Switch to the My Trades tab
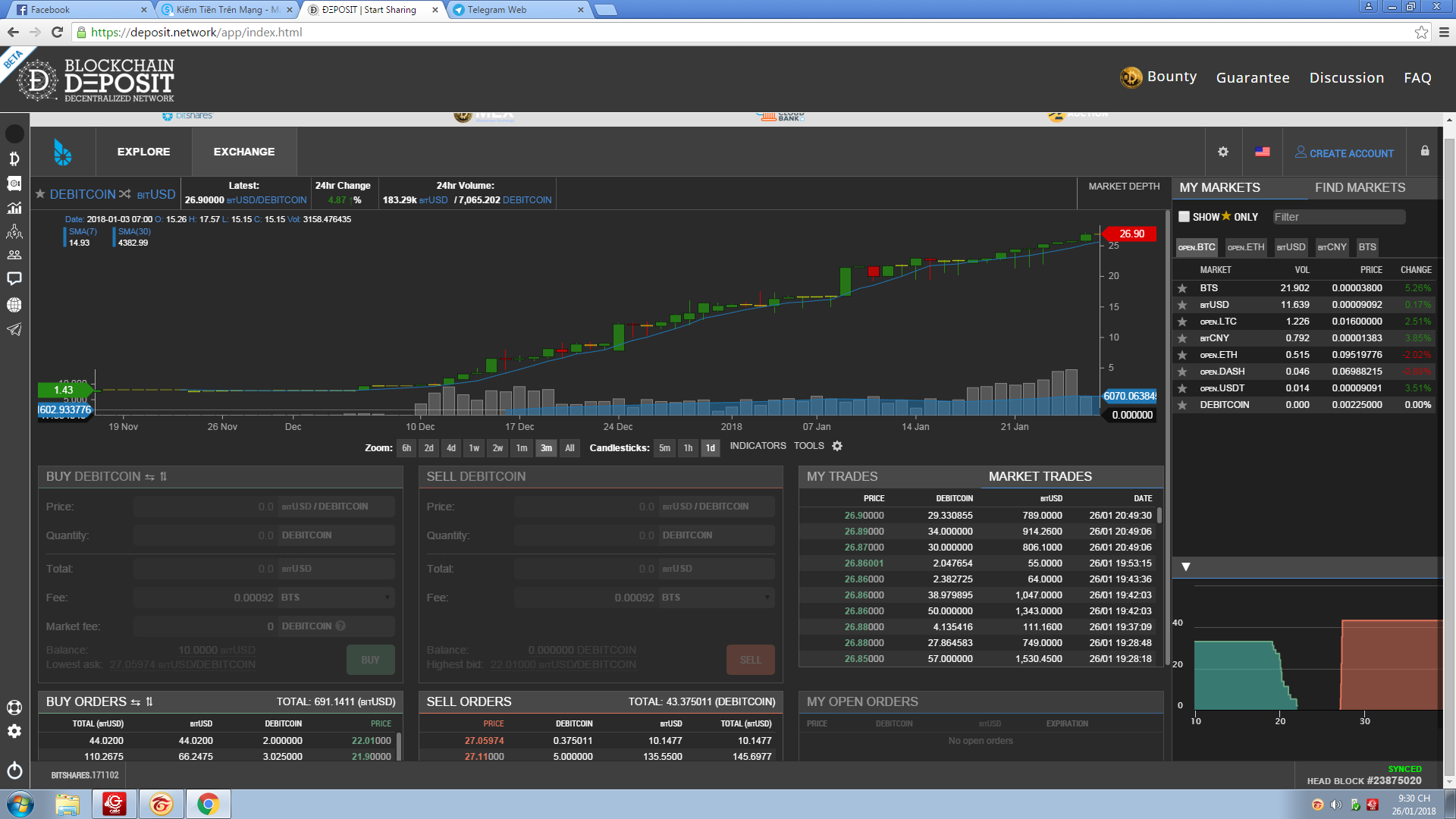1456x819 pixels. [x=843, y=476]
